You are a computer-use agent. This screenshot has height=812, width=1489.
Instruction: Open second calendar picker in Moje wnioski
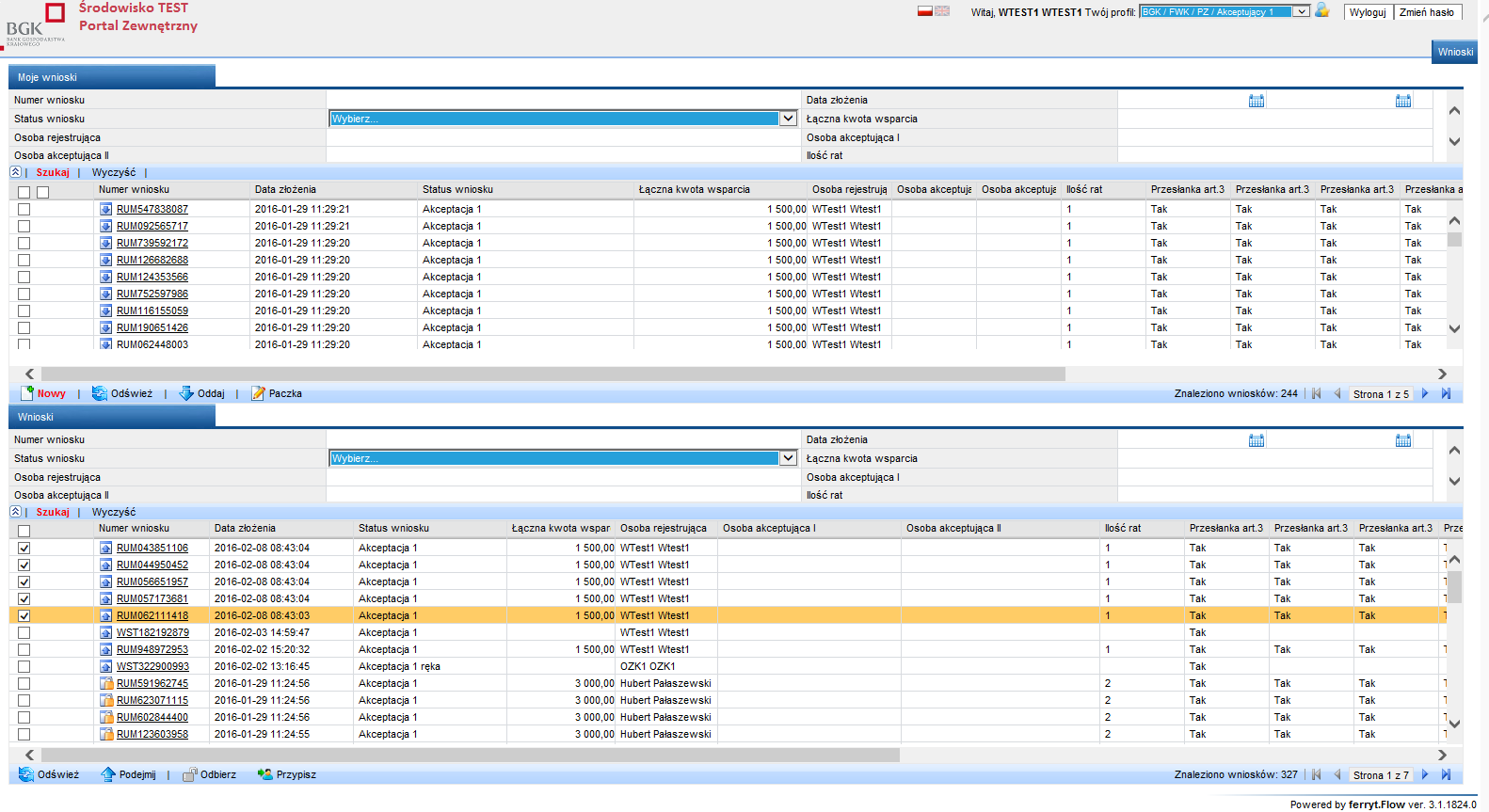coord(1403,100)
